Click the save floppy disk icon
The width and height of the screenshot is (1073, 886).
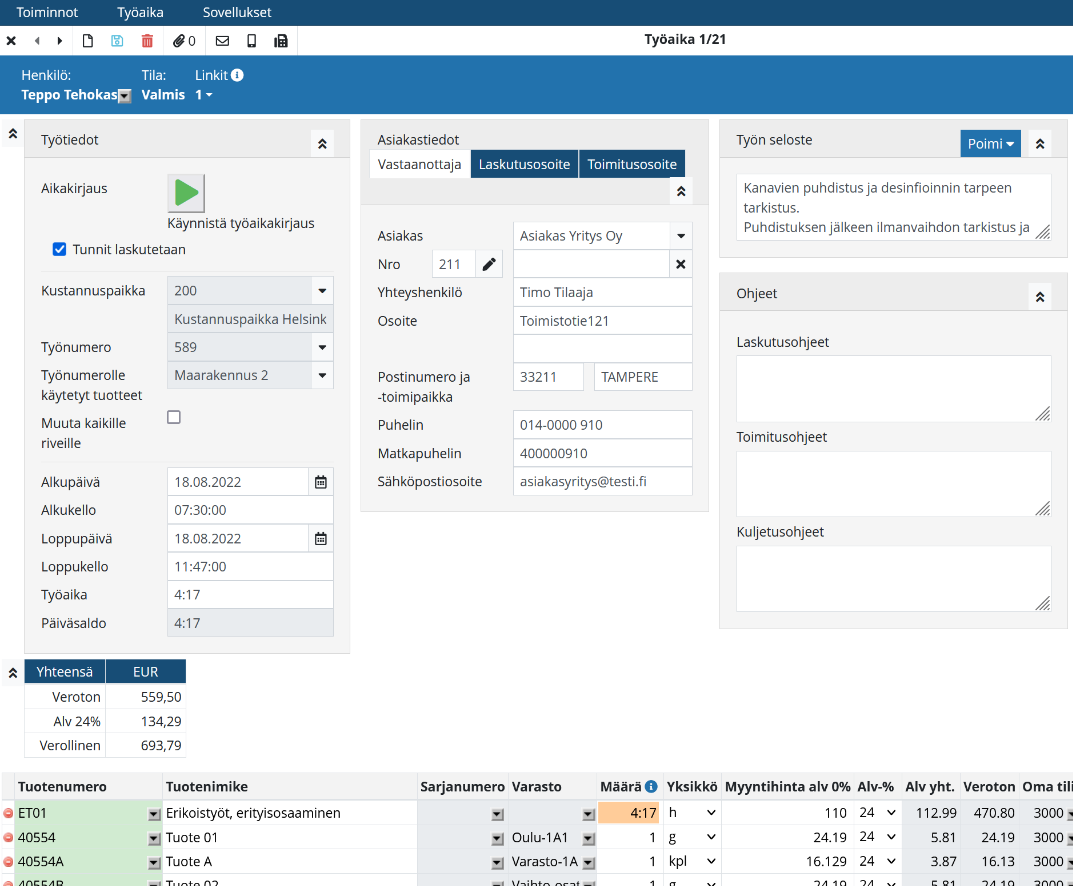click(117, 41)
